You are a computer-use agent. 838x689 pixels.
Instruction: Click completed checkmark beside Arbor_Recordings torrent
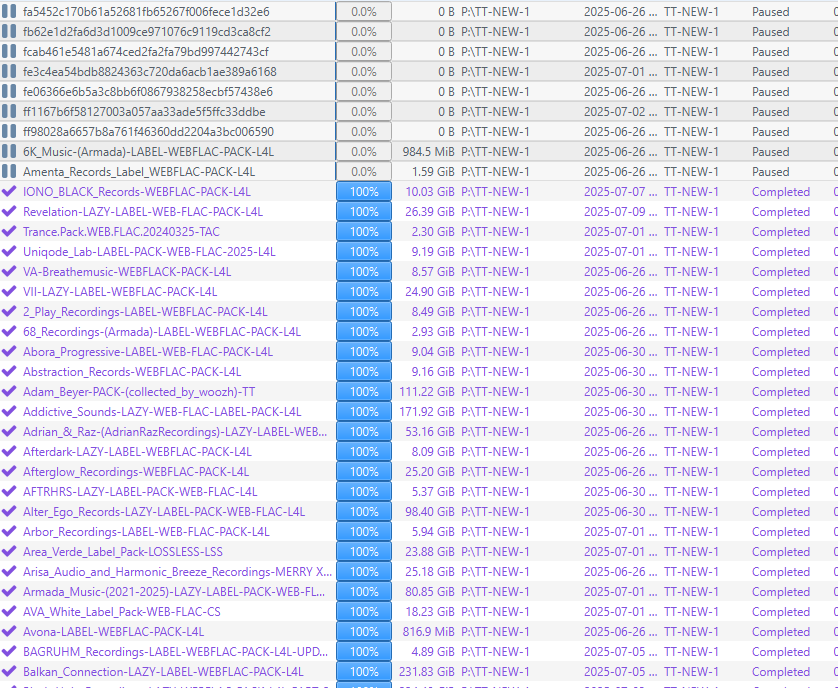click(x=9, y=532)
